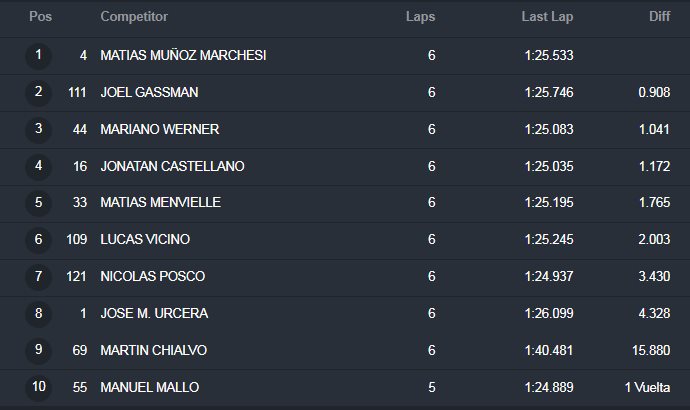
Task: Click the position 5 circle badge
Action: [39, 203]
